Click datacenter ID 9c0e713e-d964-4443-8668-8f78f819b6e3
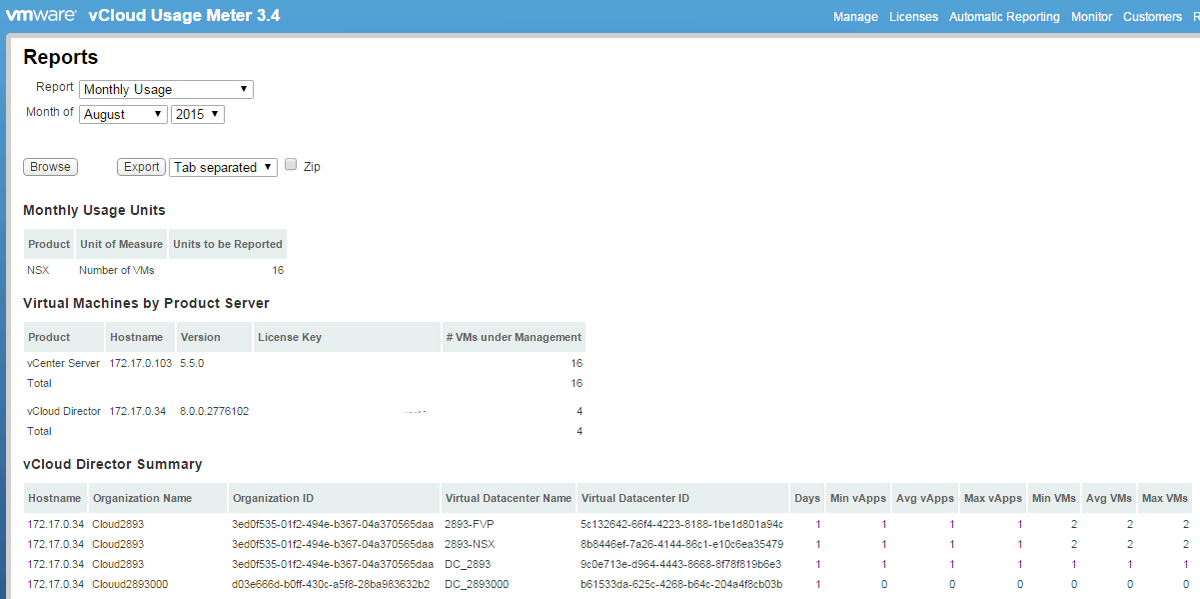1200x599 pixels. tap(681, 564)
